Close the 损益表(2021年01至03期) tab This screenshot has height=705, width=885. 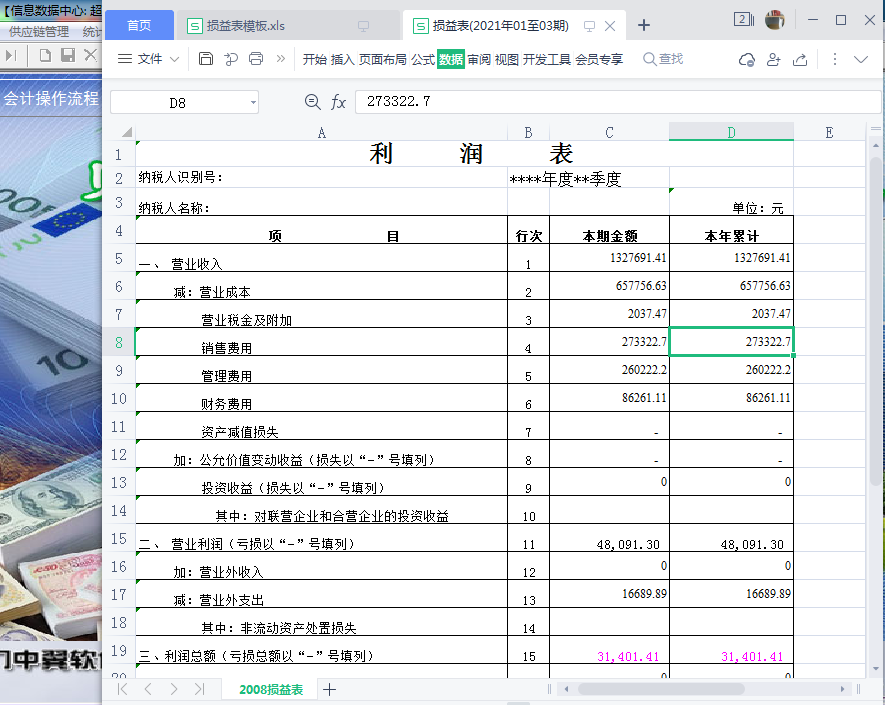(x=610, y=26)
